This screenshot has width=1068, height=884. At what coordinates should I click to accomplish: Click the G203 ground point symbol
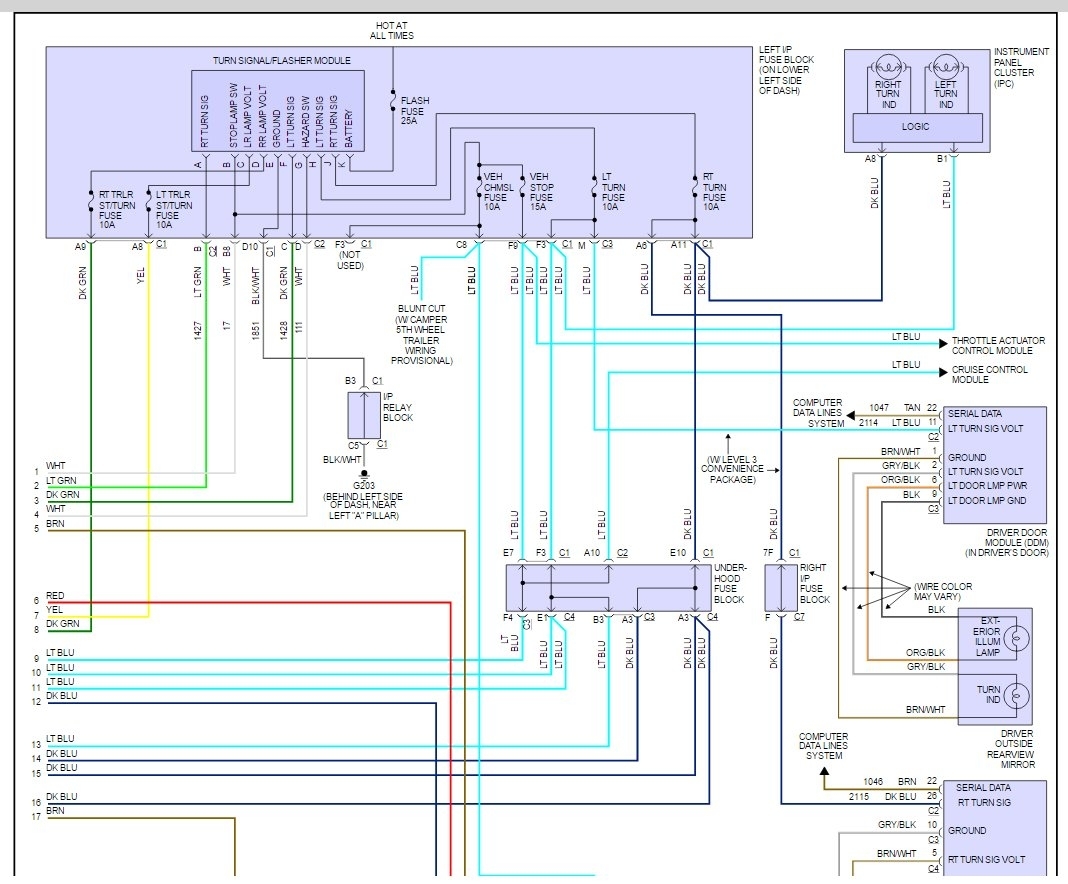click(364, 474)
